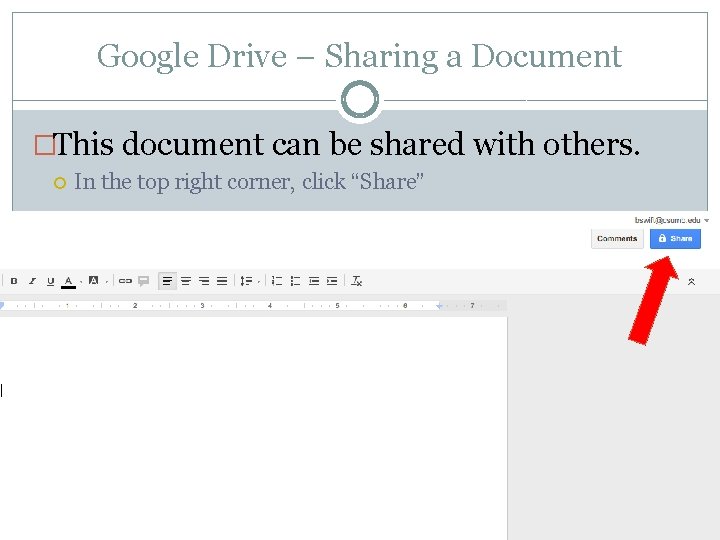Click the insert comment icon
Image resolution: width=720 pixels, height=540 pixels.
tap(143, 281)
